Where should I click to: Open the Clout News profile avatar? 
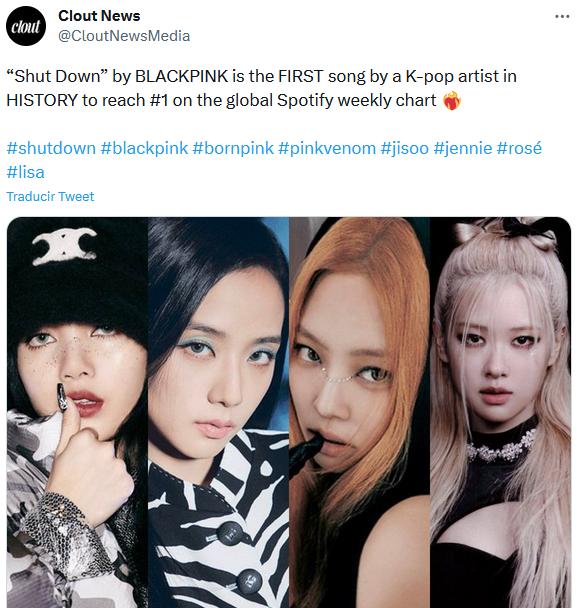coord(26,26)
